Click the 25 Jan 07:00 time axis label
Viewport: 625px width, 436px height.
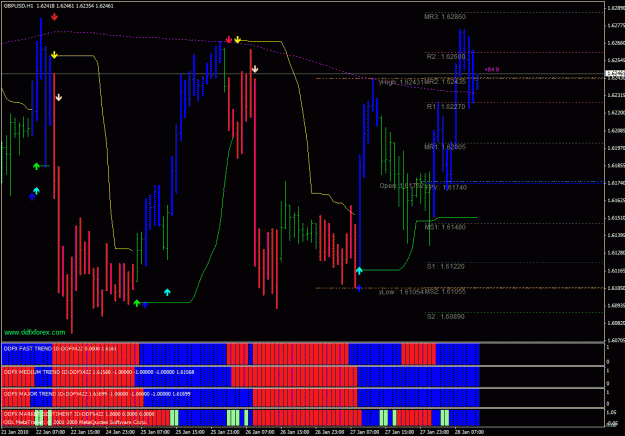click(155, 432)
